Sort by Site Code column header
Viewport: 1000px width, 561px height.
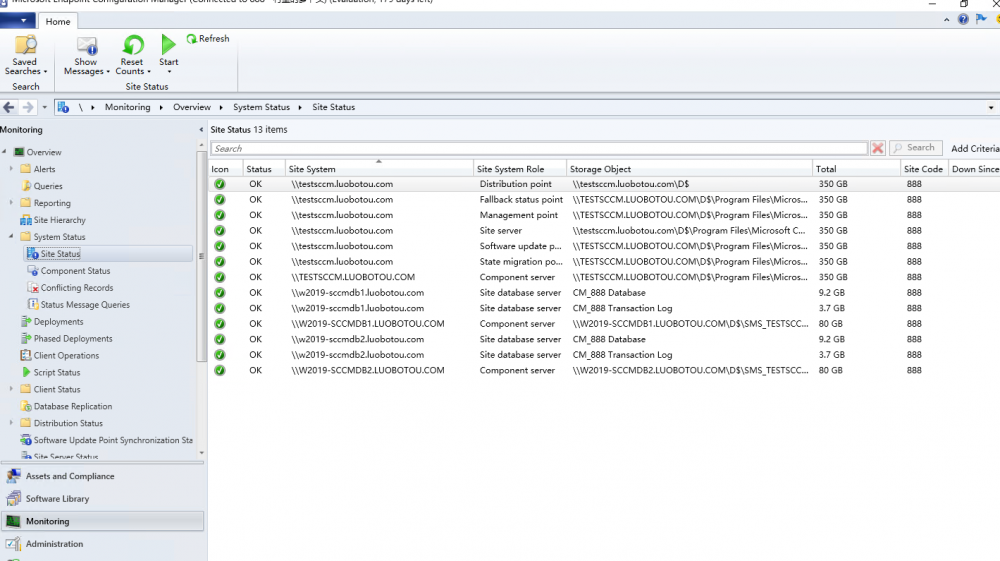coord(924,169)
